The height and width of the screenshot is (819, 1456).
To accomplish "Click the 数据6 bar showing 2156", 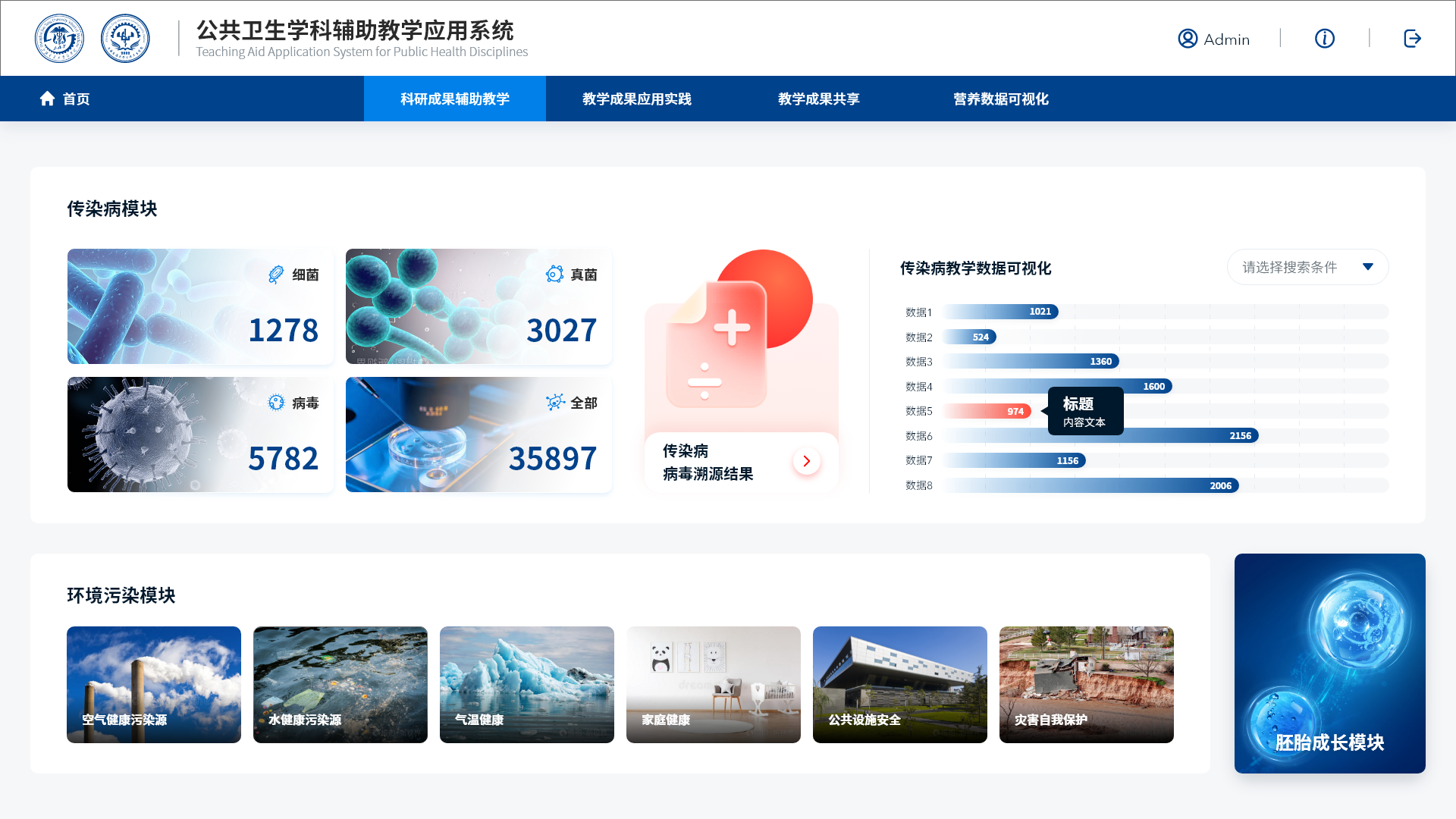I will point(1100,436).
